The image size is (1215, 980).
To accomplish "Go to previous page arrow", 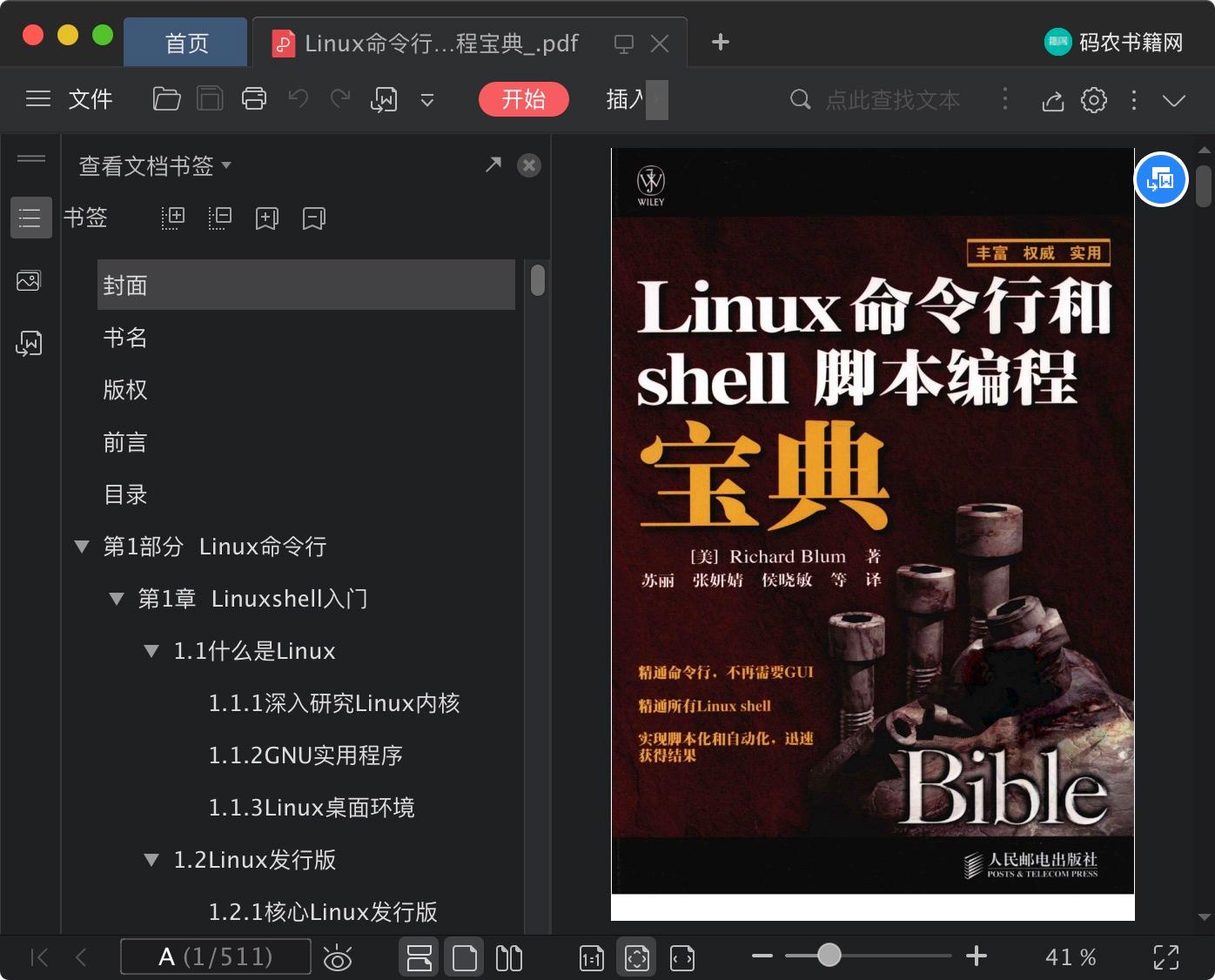I will tap(81, 957).
